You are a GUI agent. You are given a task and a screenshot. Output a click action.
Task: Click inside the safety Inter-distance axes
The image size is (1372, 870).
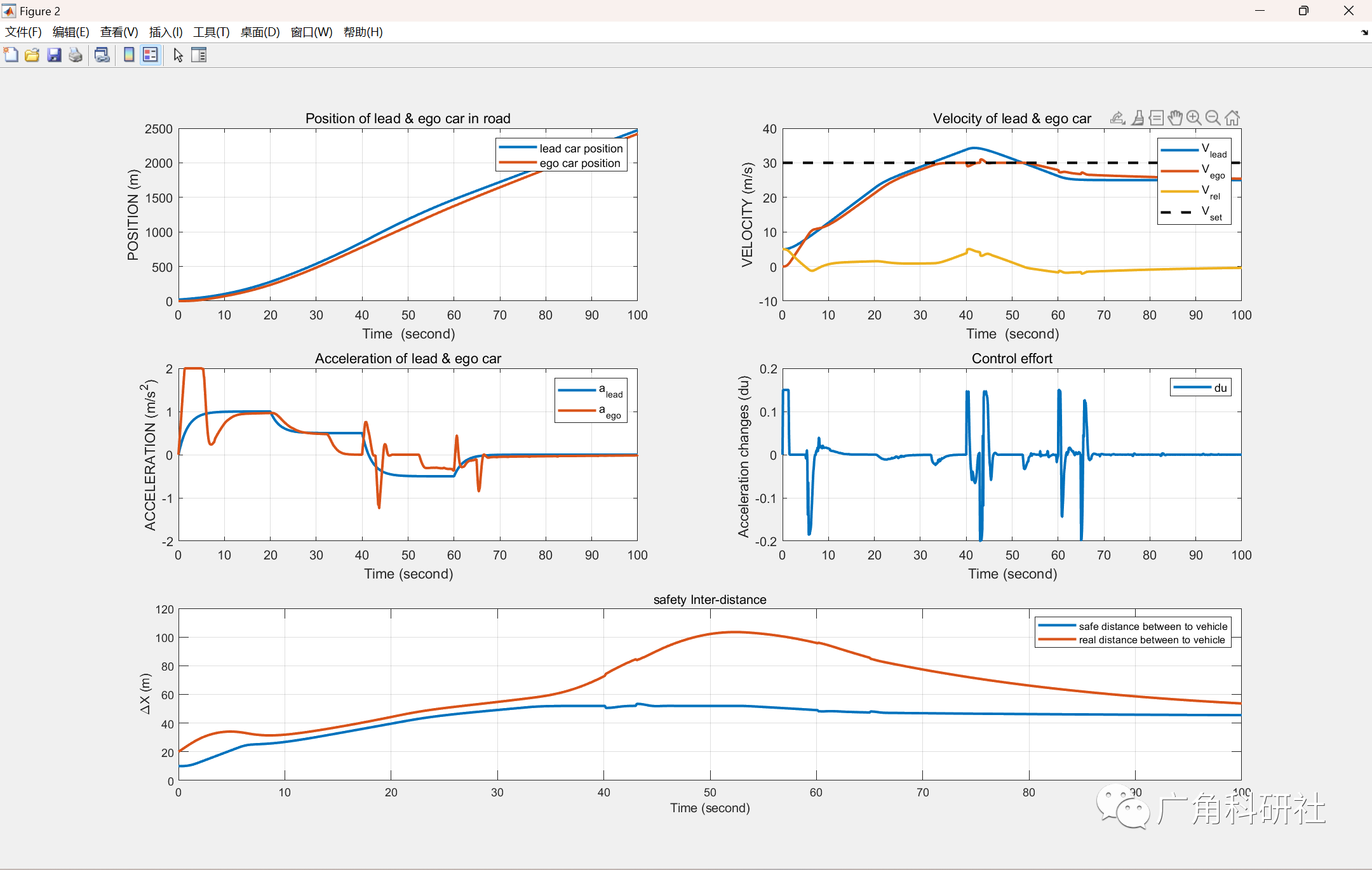710,695
